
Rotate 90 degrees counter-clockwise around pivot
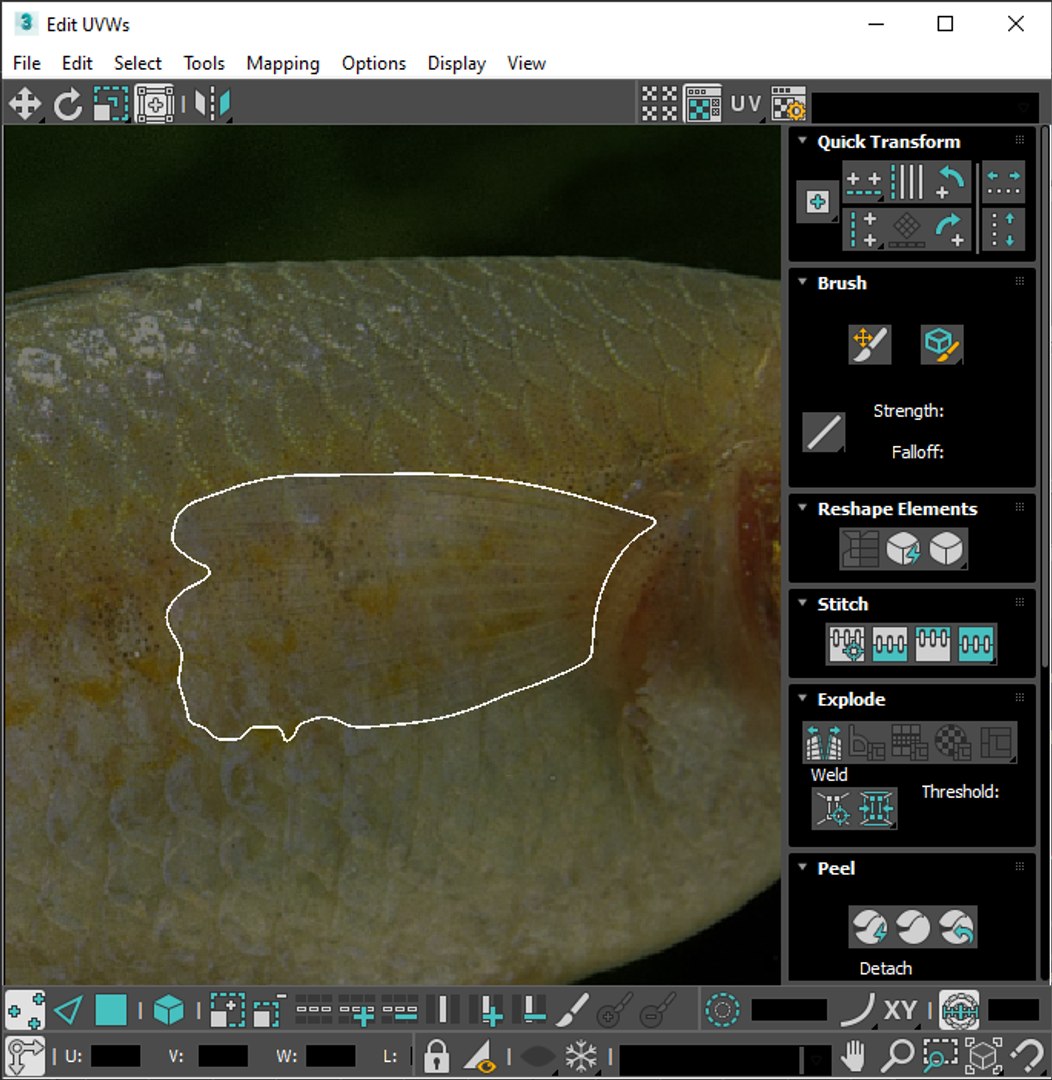pyautogui.click(x=950, y=183)
